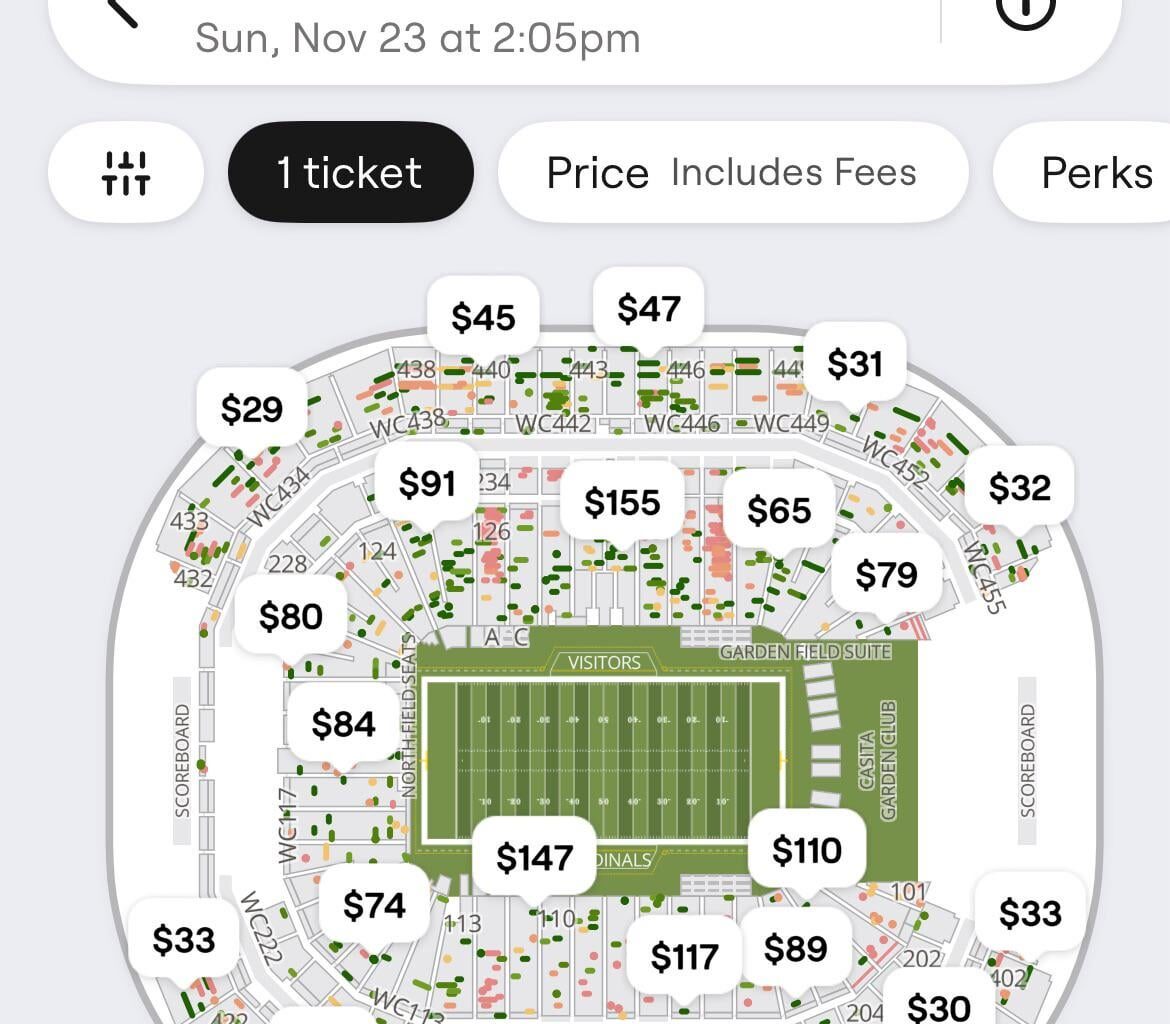Tap the $91 price marker
Screen dimensions: 1170x1024
tap(427, 483)
